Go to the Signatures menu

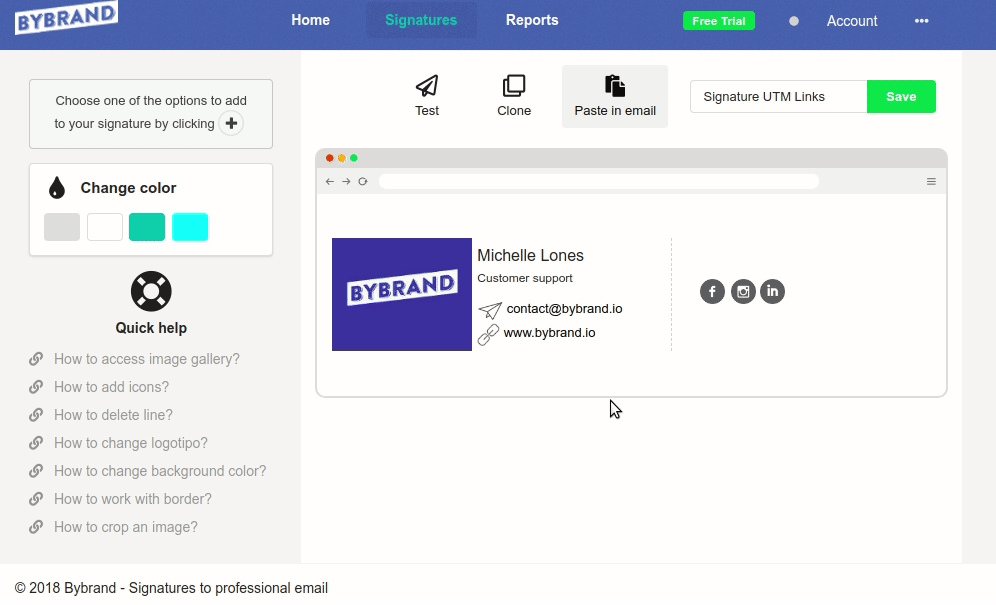coord(421,20)
